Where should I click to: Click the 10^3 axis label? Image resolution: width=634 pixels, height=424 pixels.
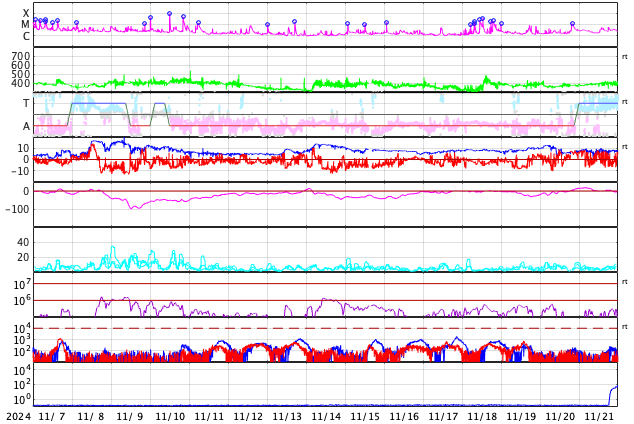[x=22, y=340]
